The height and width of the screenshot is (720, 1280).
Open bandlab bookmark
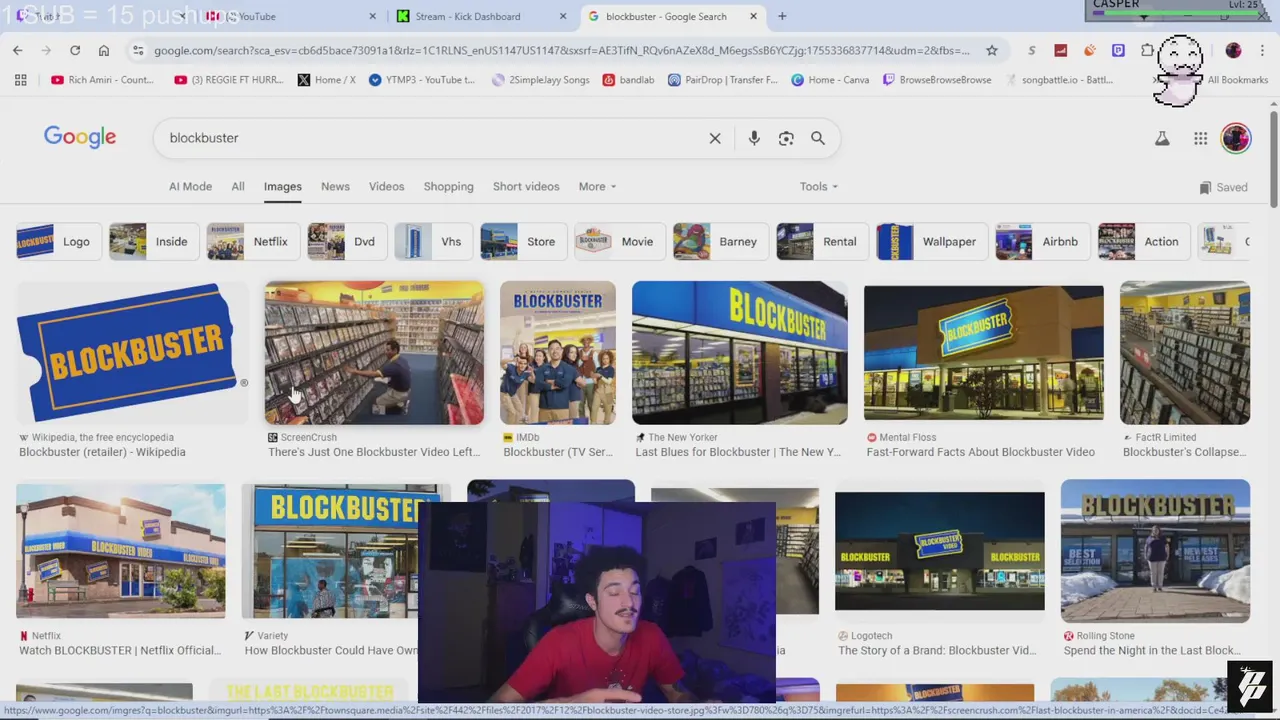pyautogui.click(x=628, y=80)
